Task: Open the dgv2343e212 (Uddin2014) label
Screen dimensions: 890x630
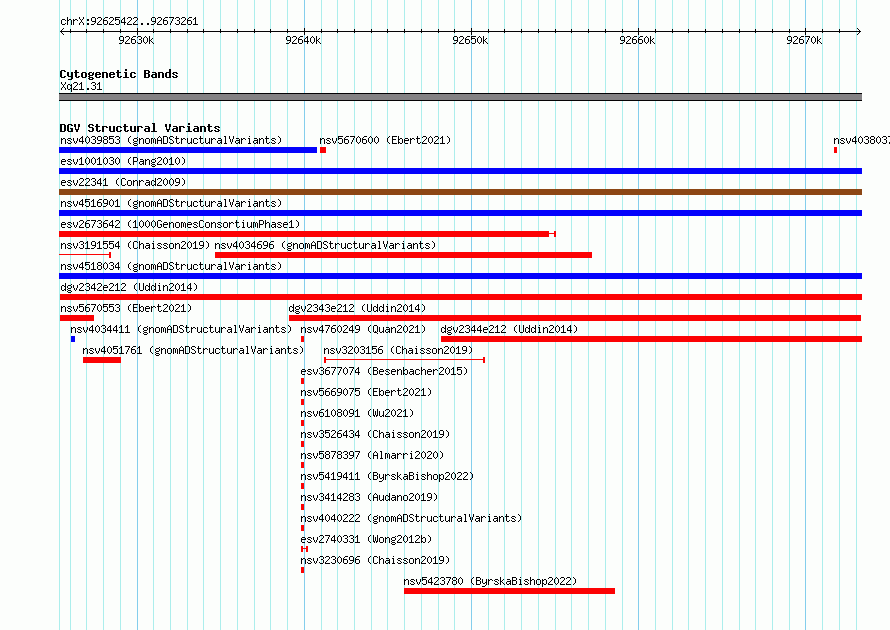Action: pos(357,308)
